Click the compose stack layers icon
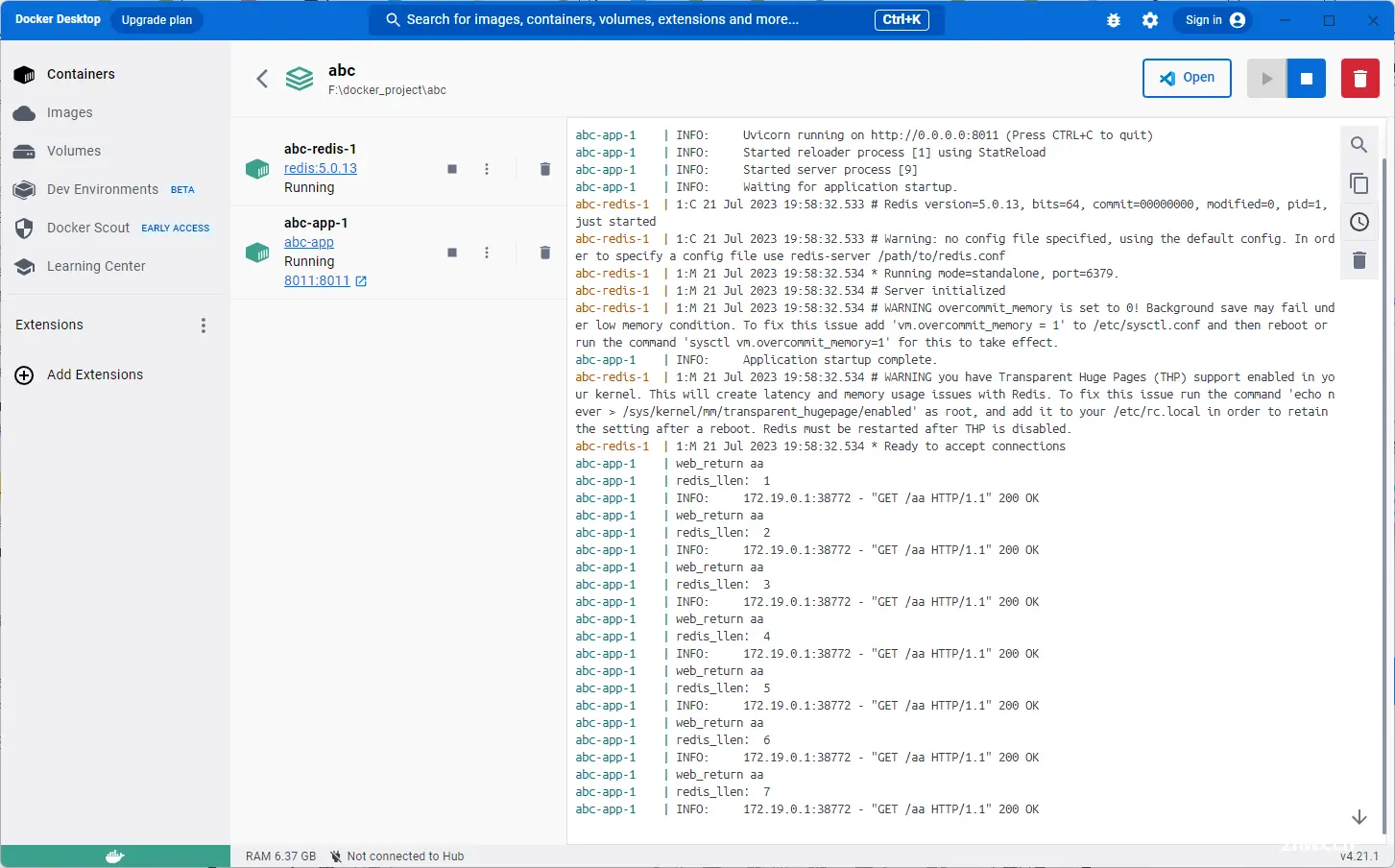The height and width of the screenshot is (868, 1395). (x=300, y=79)
